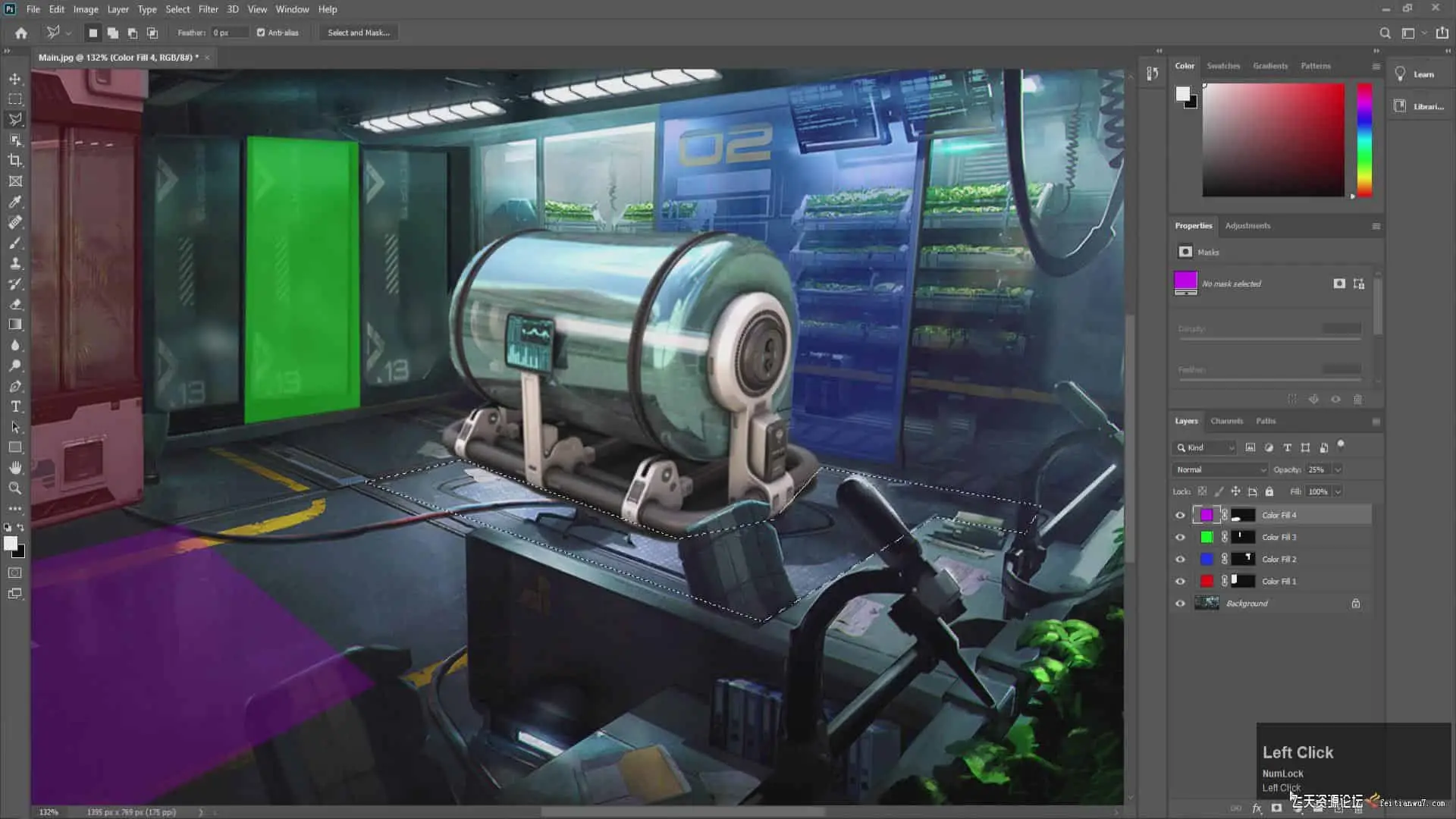Viewport: 1456px width, 819px height.
Task: Hide the Background layer
Action: point(1180,604)
